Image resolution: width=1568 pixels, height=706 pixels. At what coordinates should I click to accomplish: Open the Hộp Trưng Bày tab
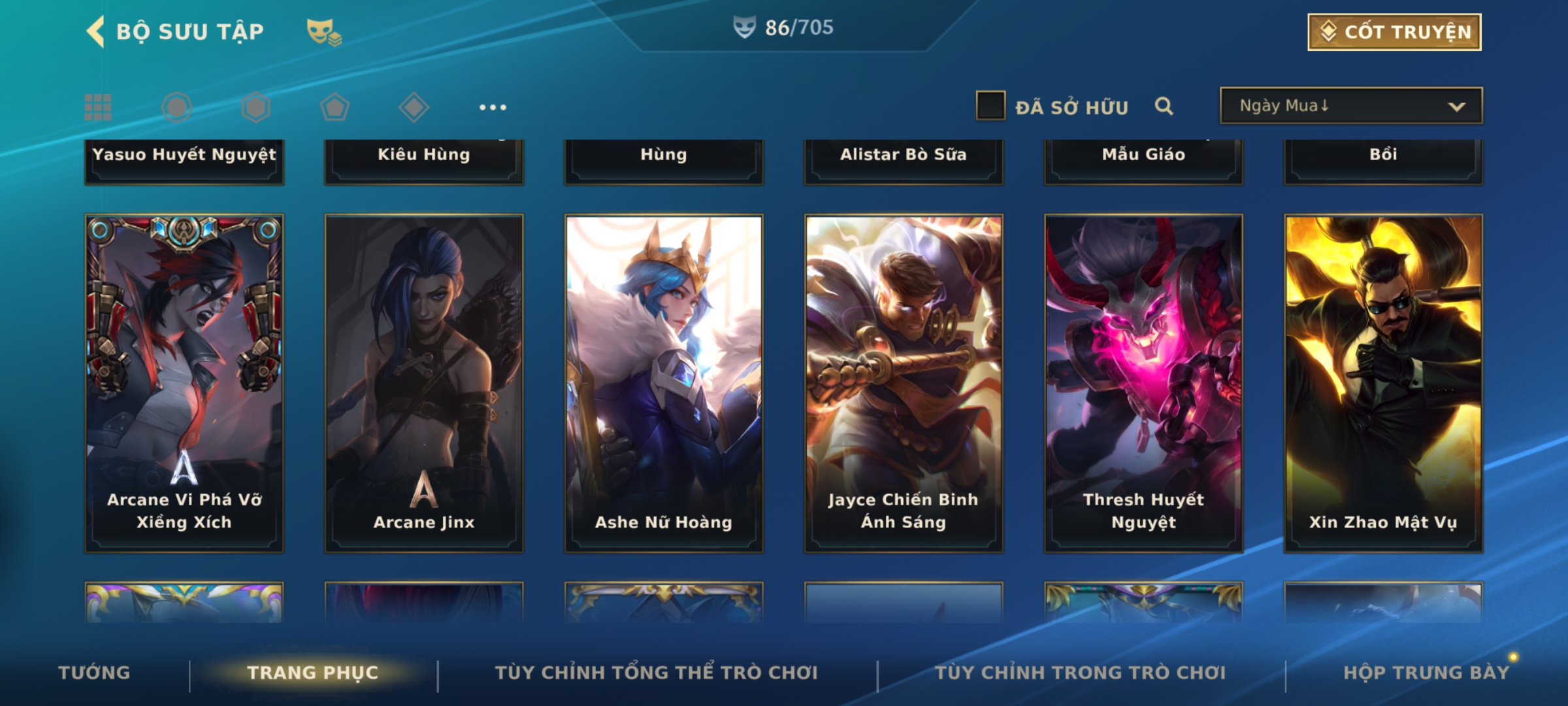[1426, 673]
